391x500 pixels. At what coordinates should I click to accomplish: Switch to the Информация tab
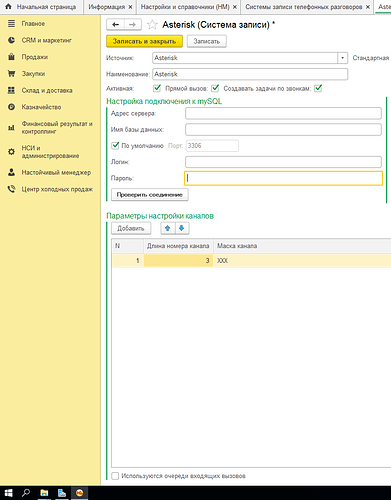(107, 7)
